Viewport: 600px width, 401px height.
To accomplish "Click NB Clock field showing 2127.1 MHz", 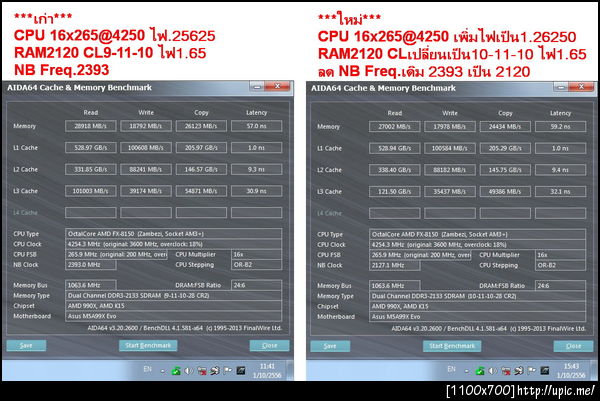I will (395, 266).
